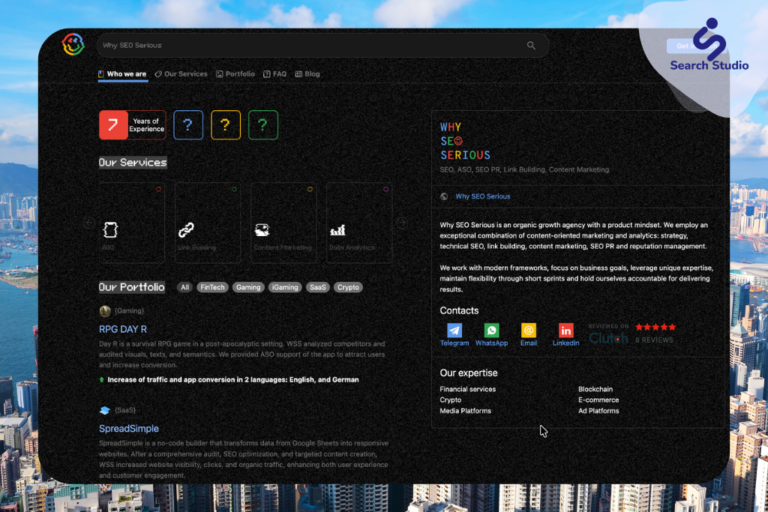Toggle the FinTech portfolio filter
Screen dimensions: 768x512
[212, 288]
